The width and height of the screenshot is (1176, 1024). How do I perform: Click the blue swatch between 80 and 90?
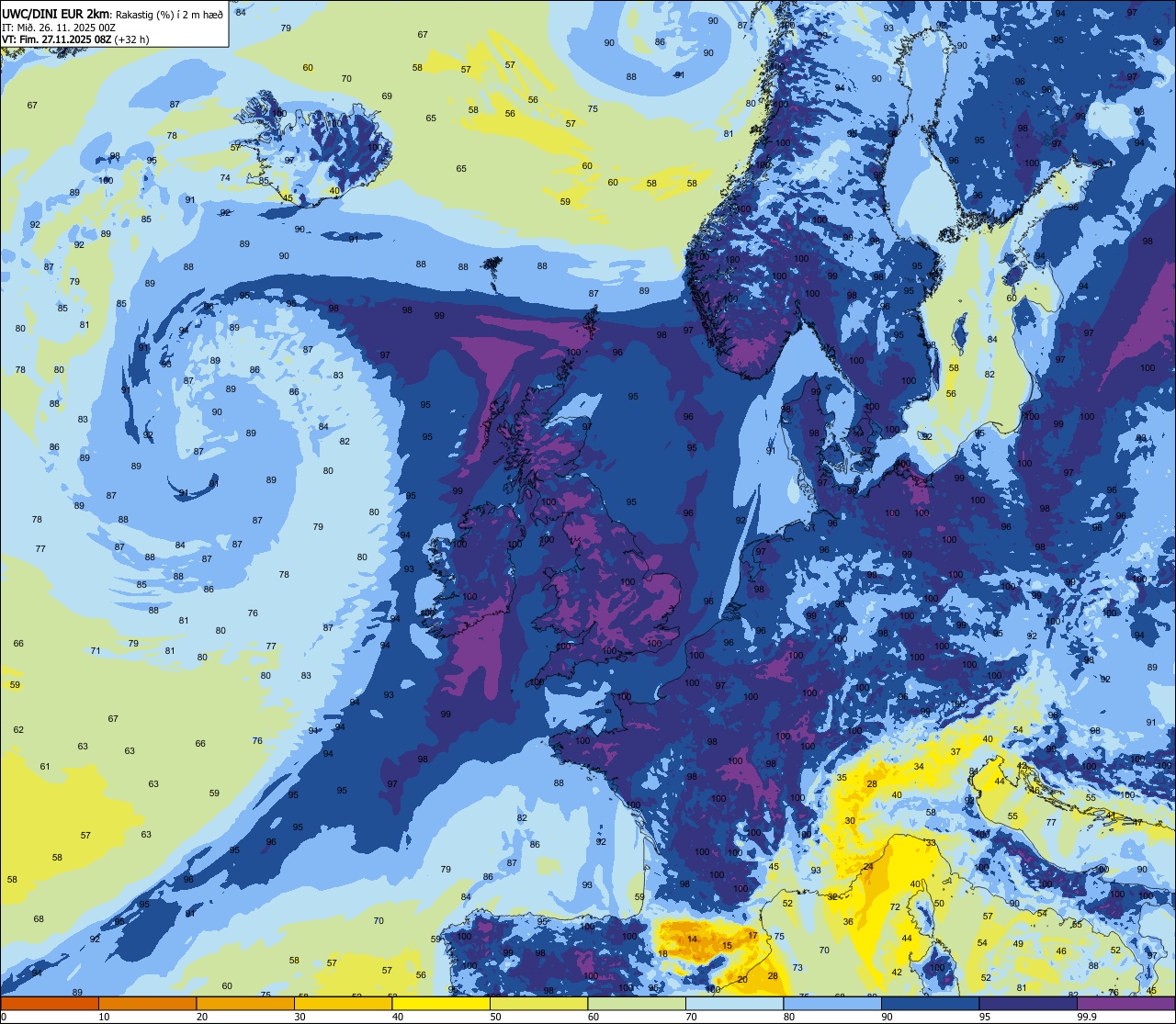click(x=832, y=1003)
